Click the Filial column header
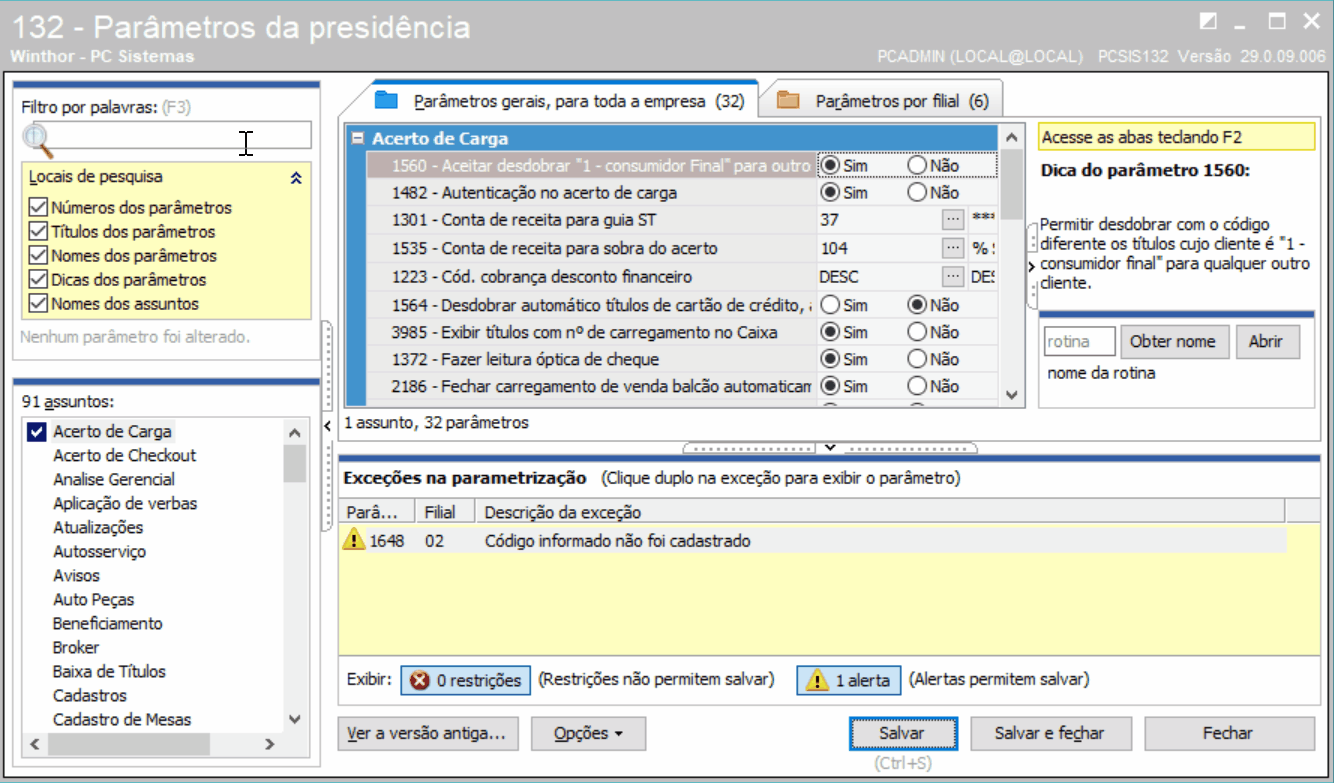Viewport: 1334px width, 783px height. point(445,512)
